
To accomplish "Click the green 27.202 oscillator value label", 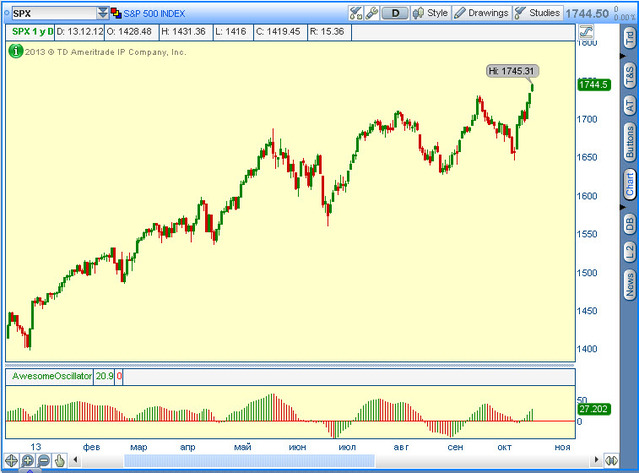I will pyautogui.click(x=594, y=409).
